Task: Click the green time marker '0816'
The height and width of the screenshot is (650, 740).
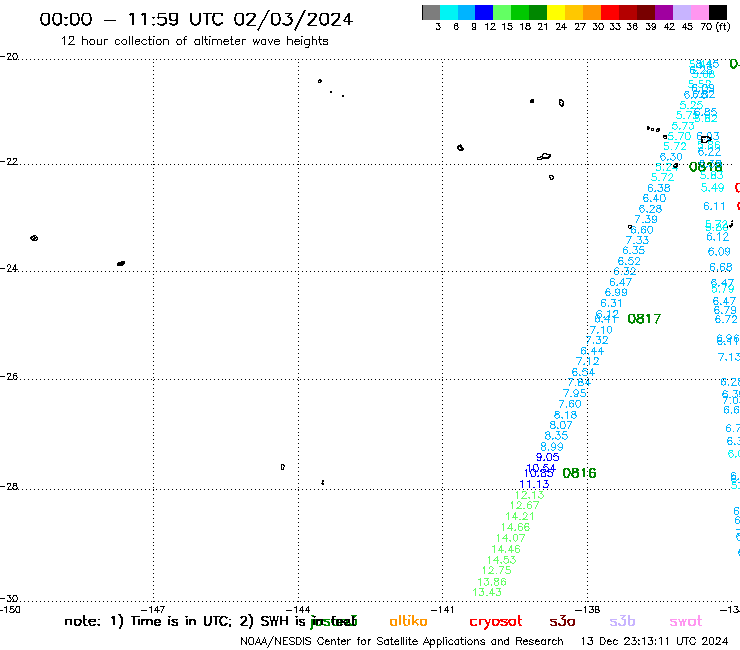Action: point(579,473)
